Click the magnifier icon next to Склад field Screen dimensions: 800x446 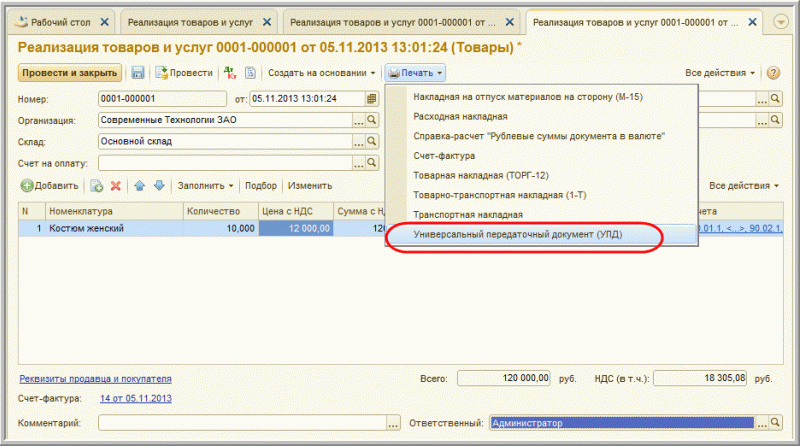[372, 141]
